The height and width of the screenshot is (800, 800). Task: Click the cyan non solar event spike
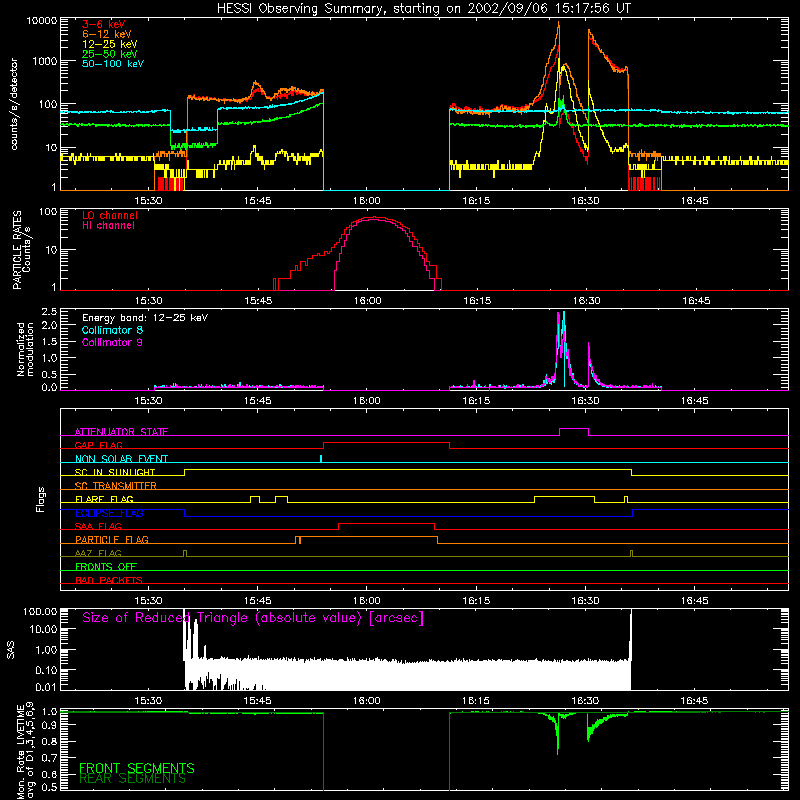[x=321, y=458]
